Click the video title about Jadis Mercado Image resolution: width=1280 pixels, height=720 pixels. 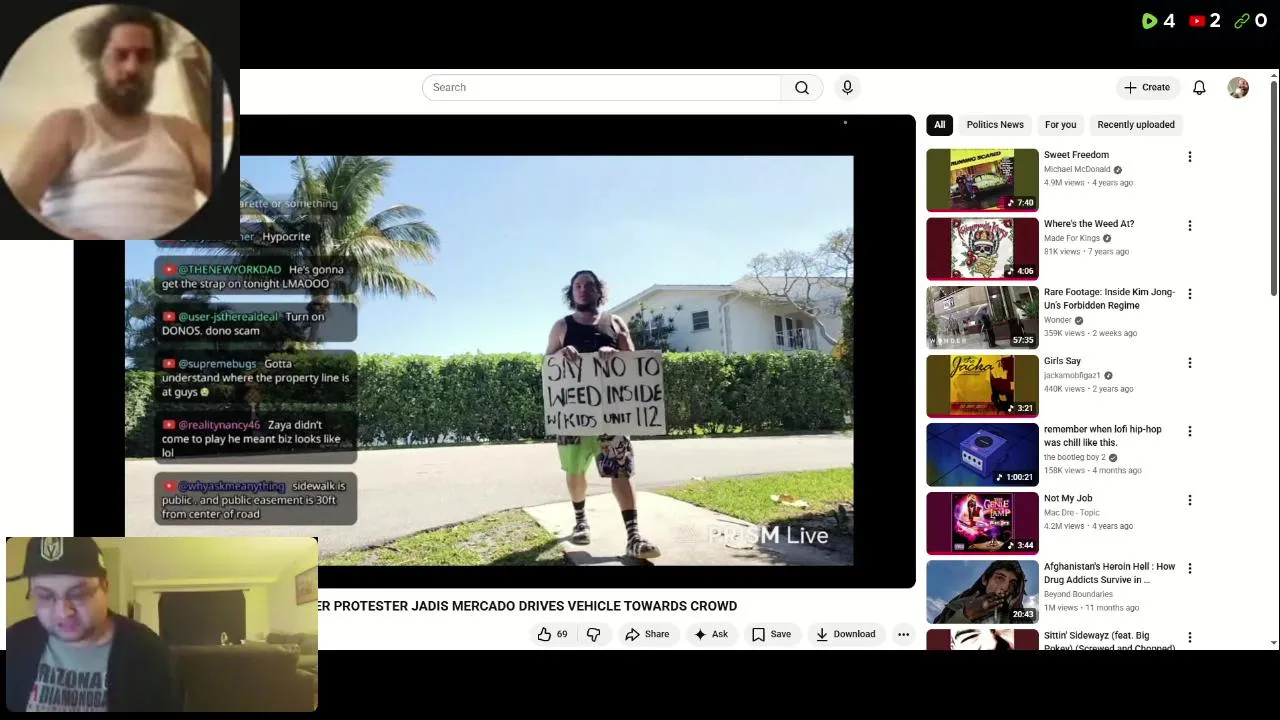tap(528, 606)
